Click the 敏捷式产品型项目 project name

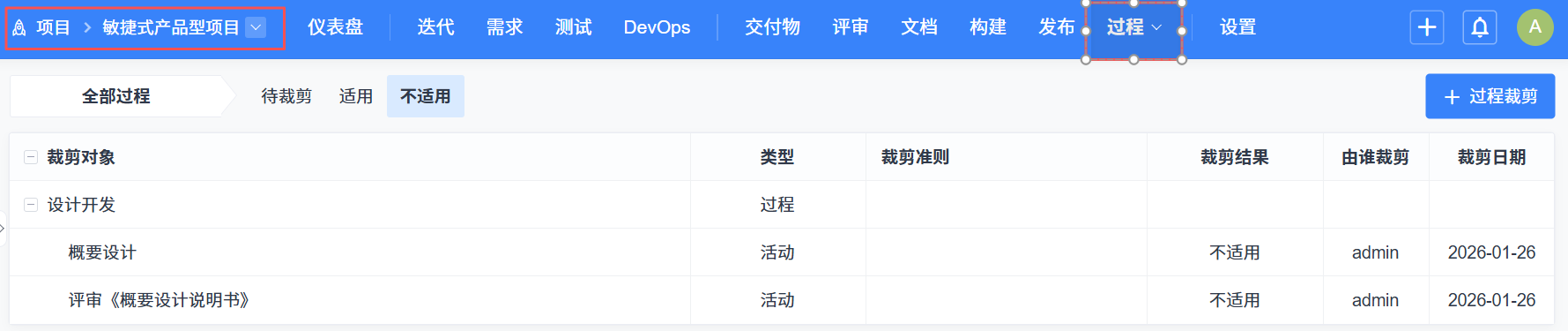(171, 27)
